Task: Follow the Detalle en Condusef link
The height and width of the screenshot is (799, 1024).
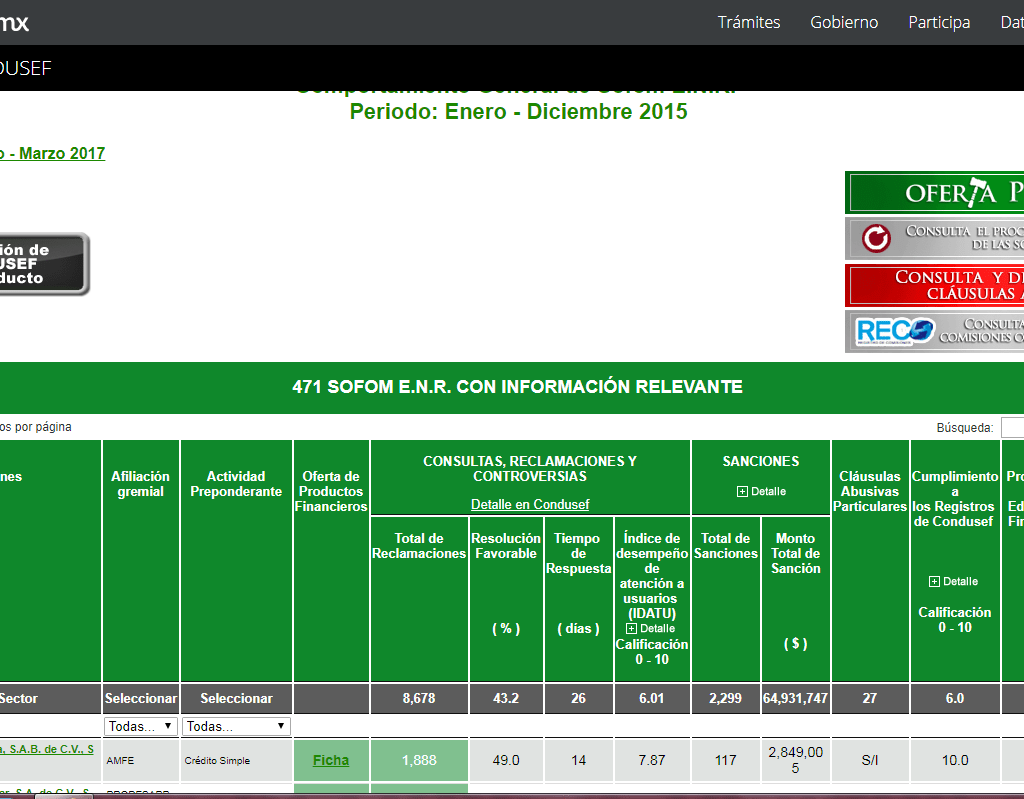Action: pos(530,504)
